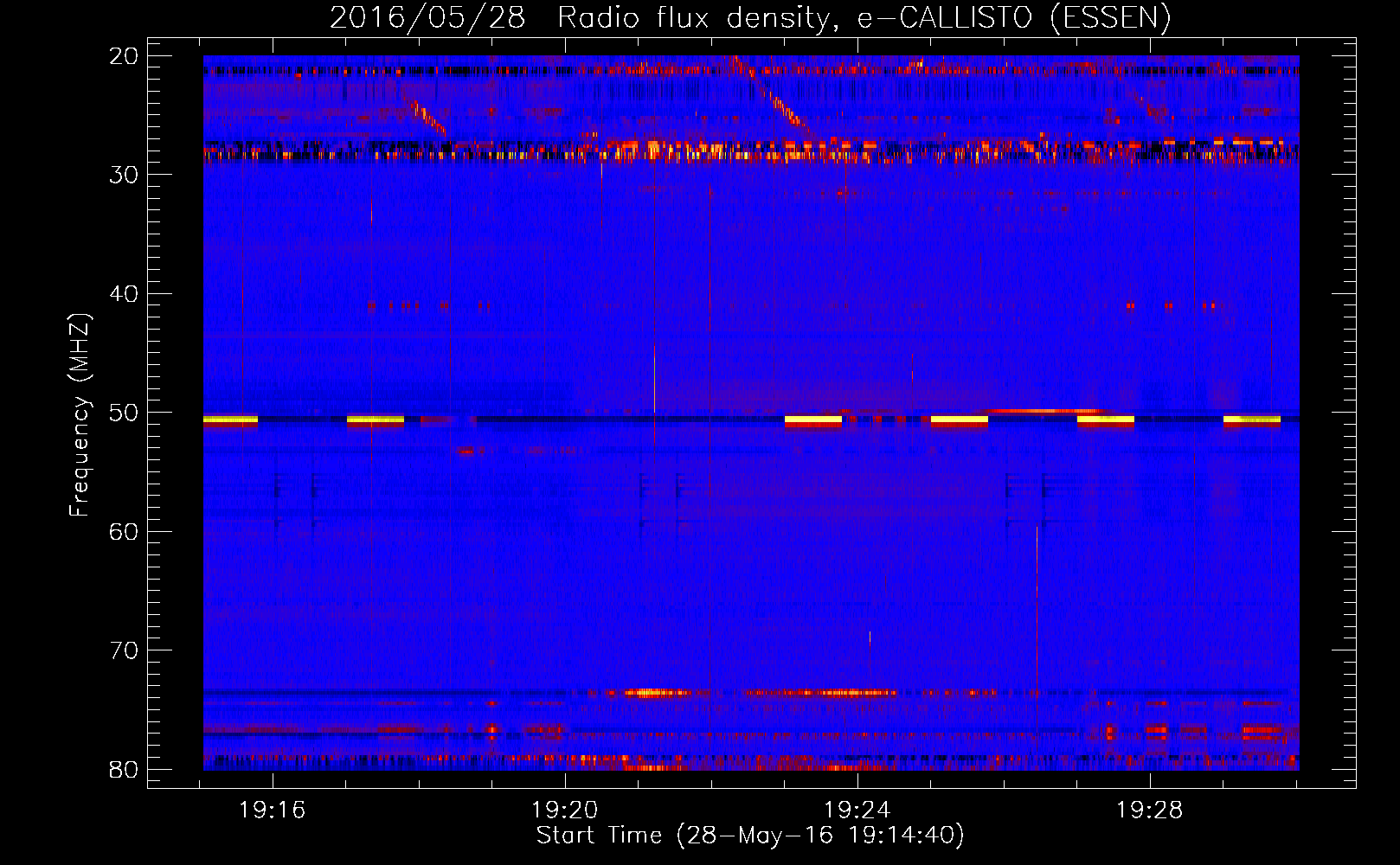Click the yellow emission band near 74 MHz at 19:21

click(656, 693)
